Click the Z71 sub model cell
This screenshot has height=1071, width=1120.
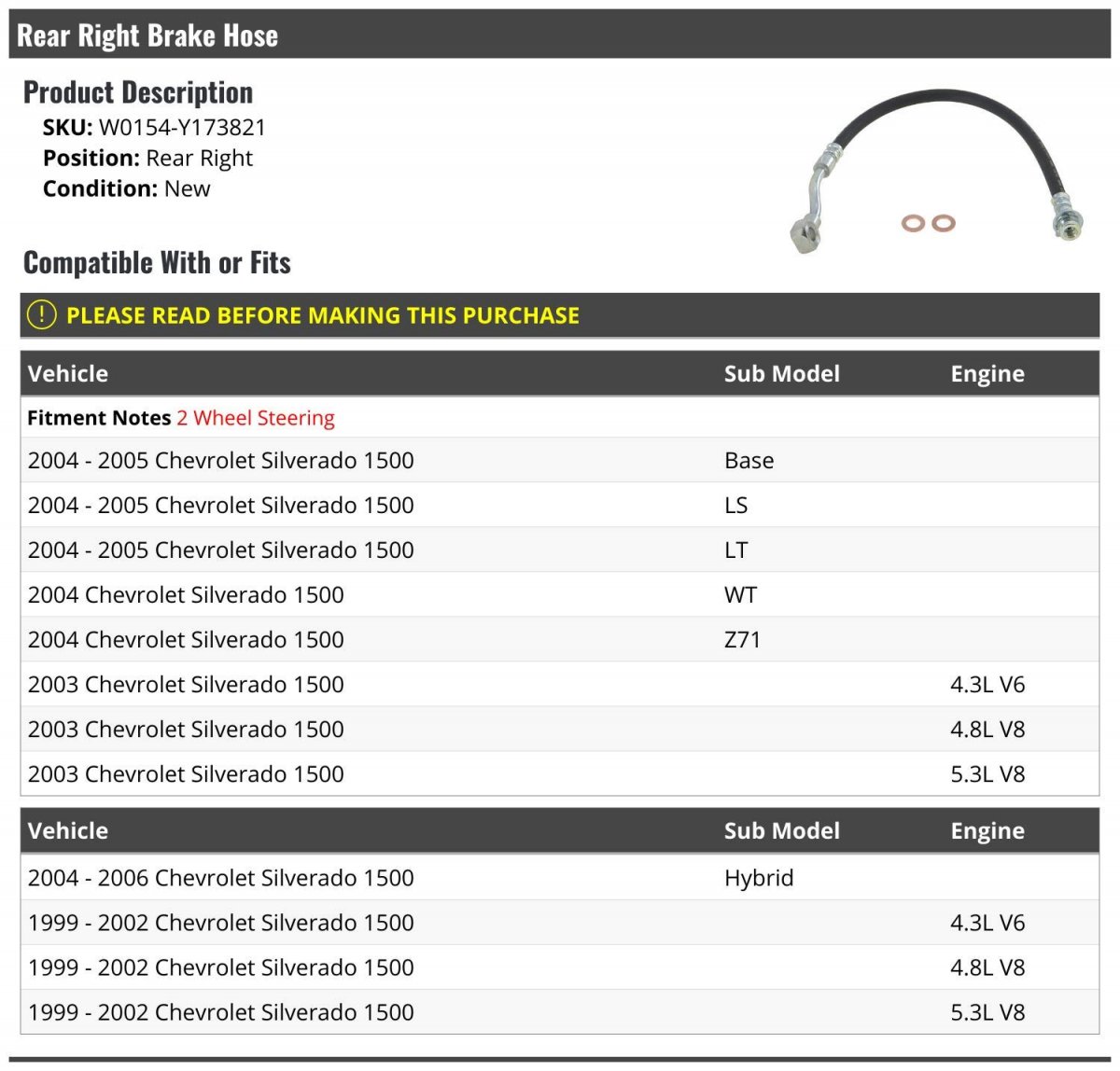pos(743,640)
